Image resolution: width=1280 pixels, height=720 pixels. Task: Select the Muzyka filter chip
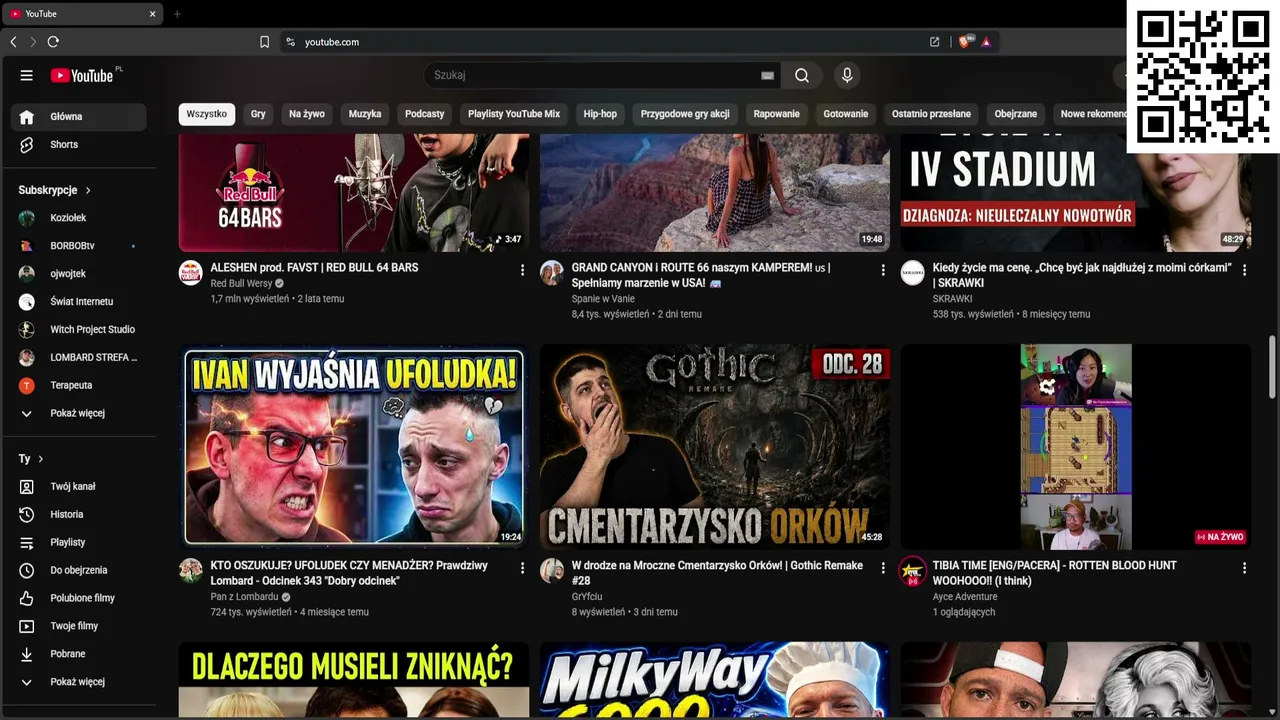365,114
